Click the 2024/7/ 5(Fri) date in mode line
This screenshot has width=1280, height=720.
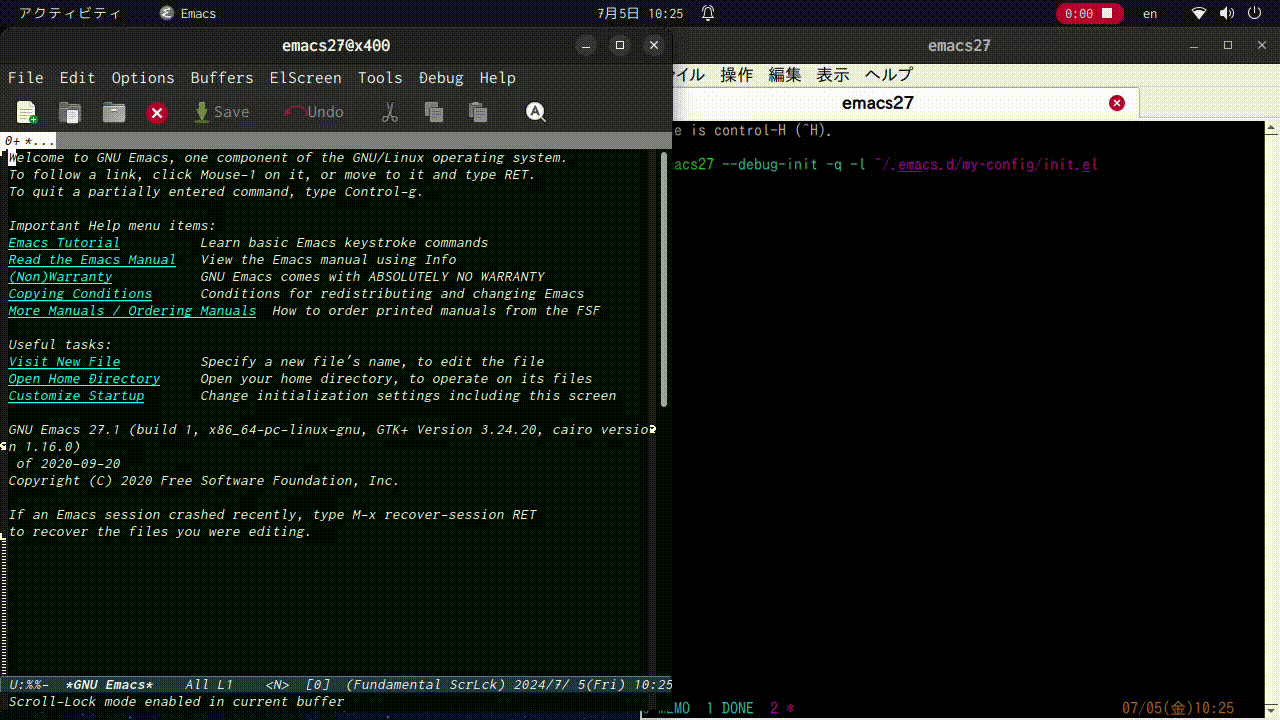pos(570,685)
